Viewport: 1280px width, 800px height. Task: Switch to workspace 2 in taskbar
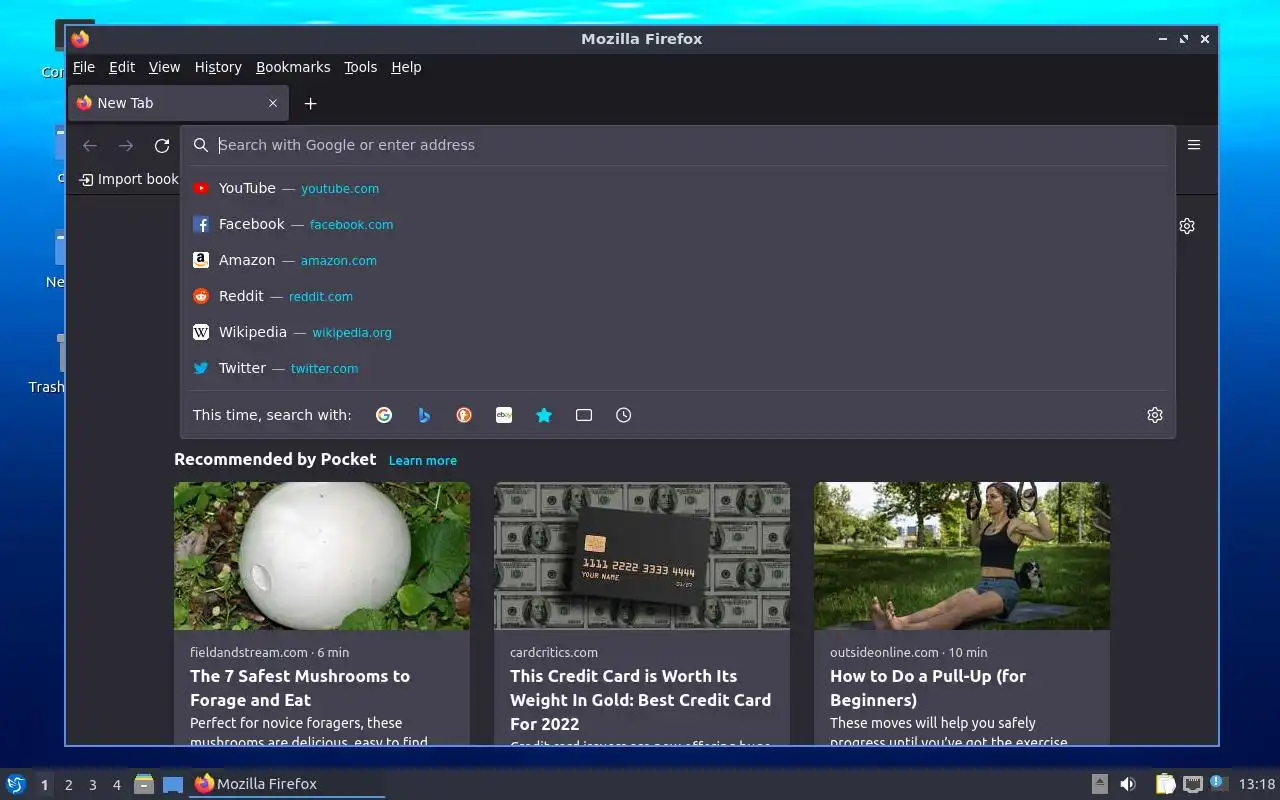pyautogui.click(x=68, y=785)
